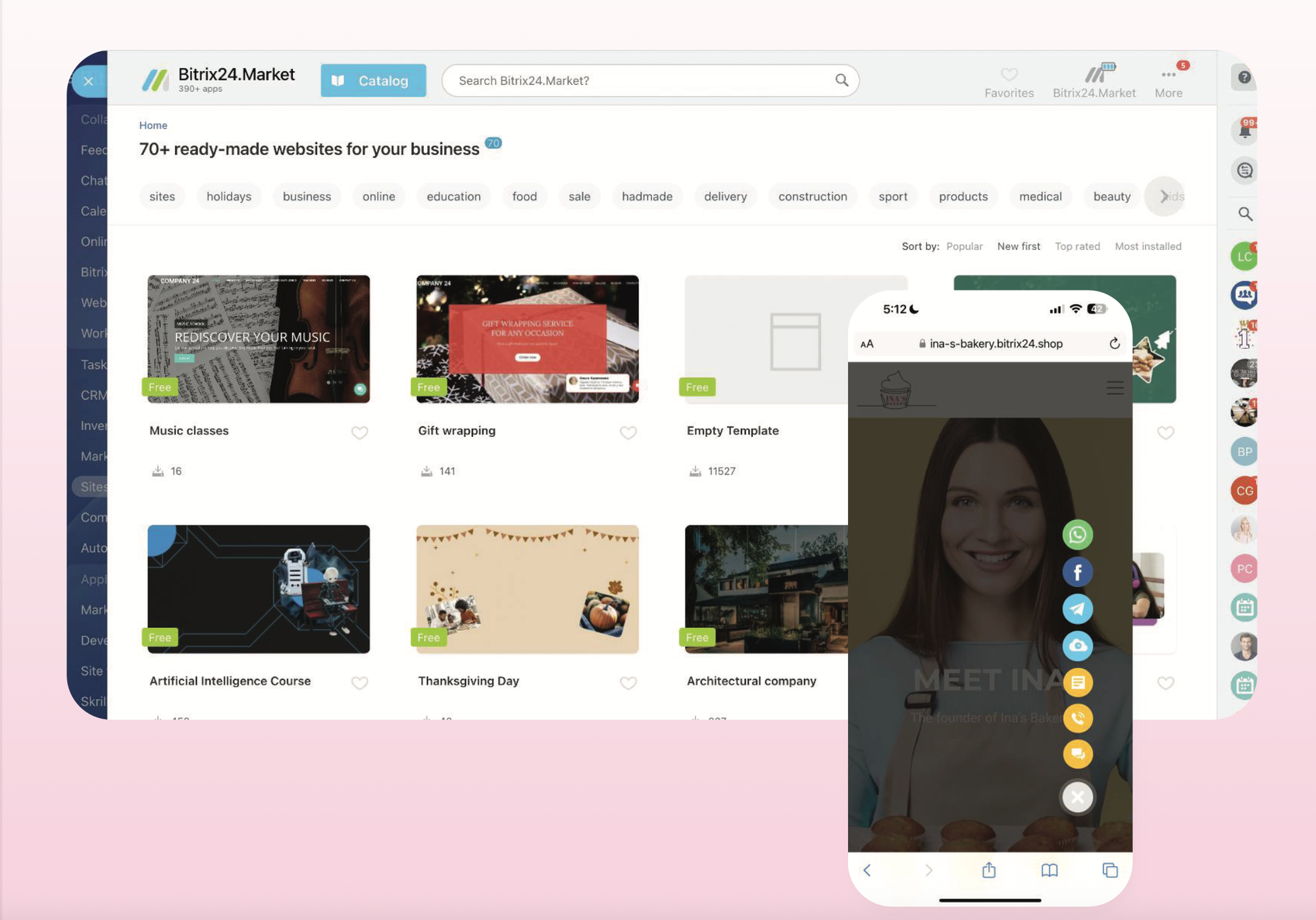The image size is (1316, 920).
Task: Open the phone site's hamburger menu
Action: 1115,388
